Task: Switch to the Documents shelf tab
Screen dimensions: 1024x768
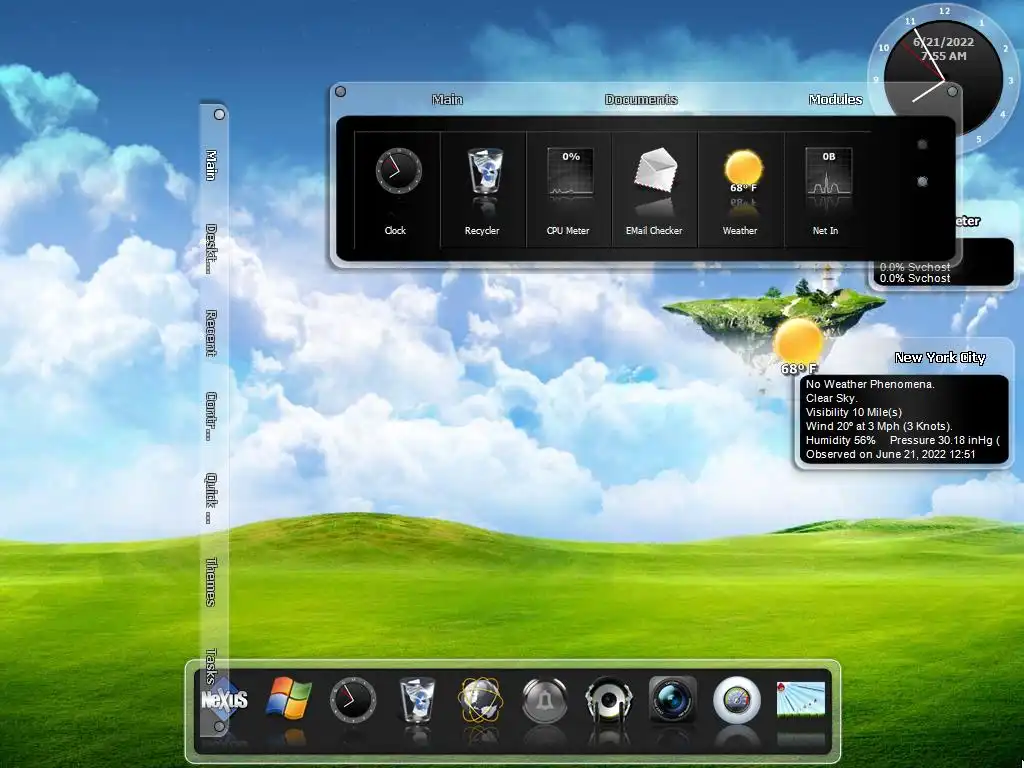Action: [x=641, y=99]
